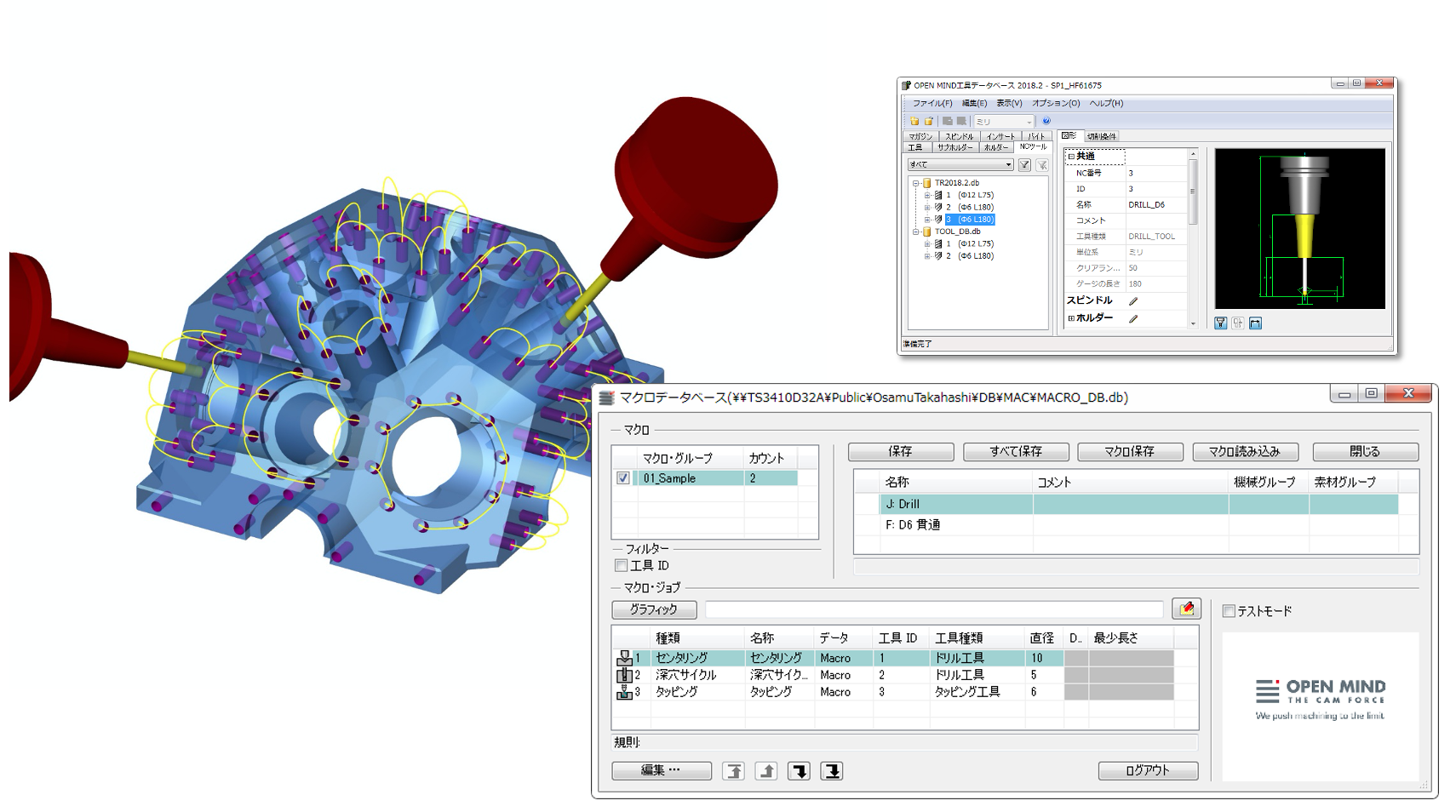The image size is (1456, 812).
Task: Click the 保存 button
Action: (x=901, y=452)
